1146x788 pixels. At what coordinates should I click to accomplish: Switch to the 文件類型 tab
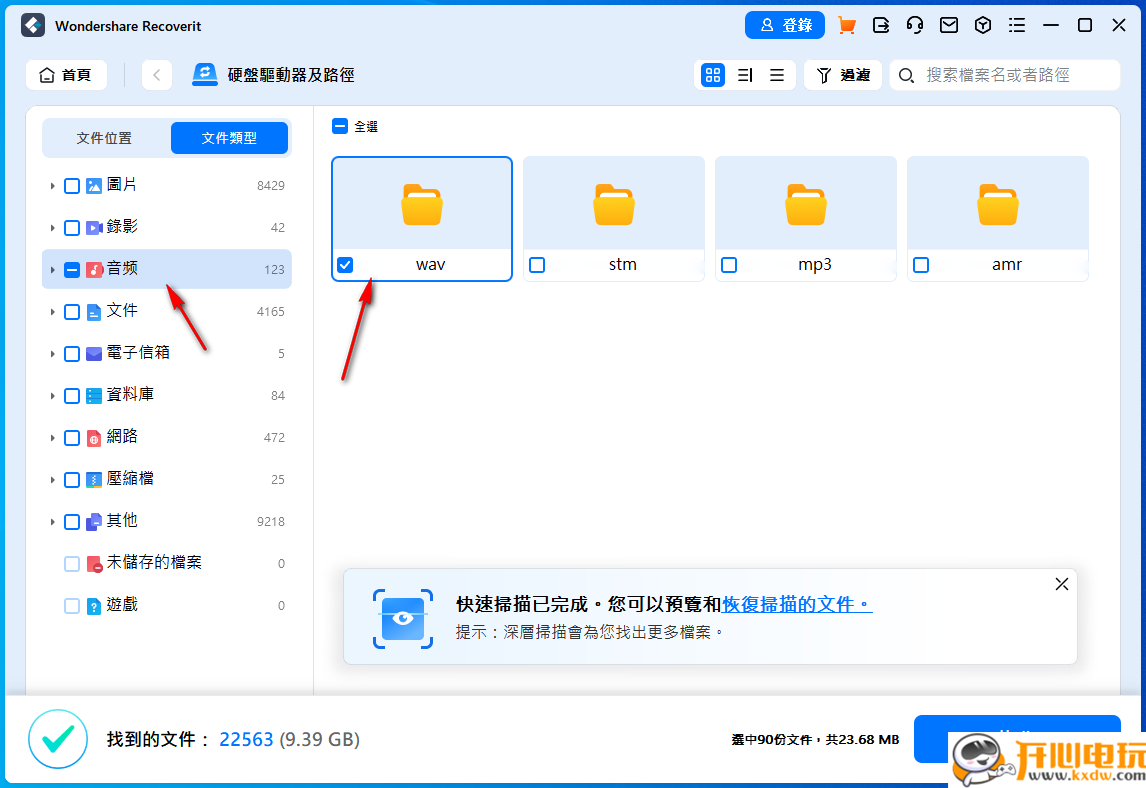tap(229, 137)
